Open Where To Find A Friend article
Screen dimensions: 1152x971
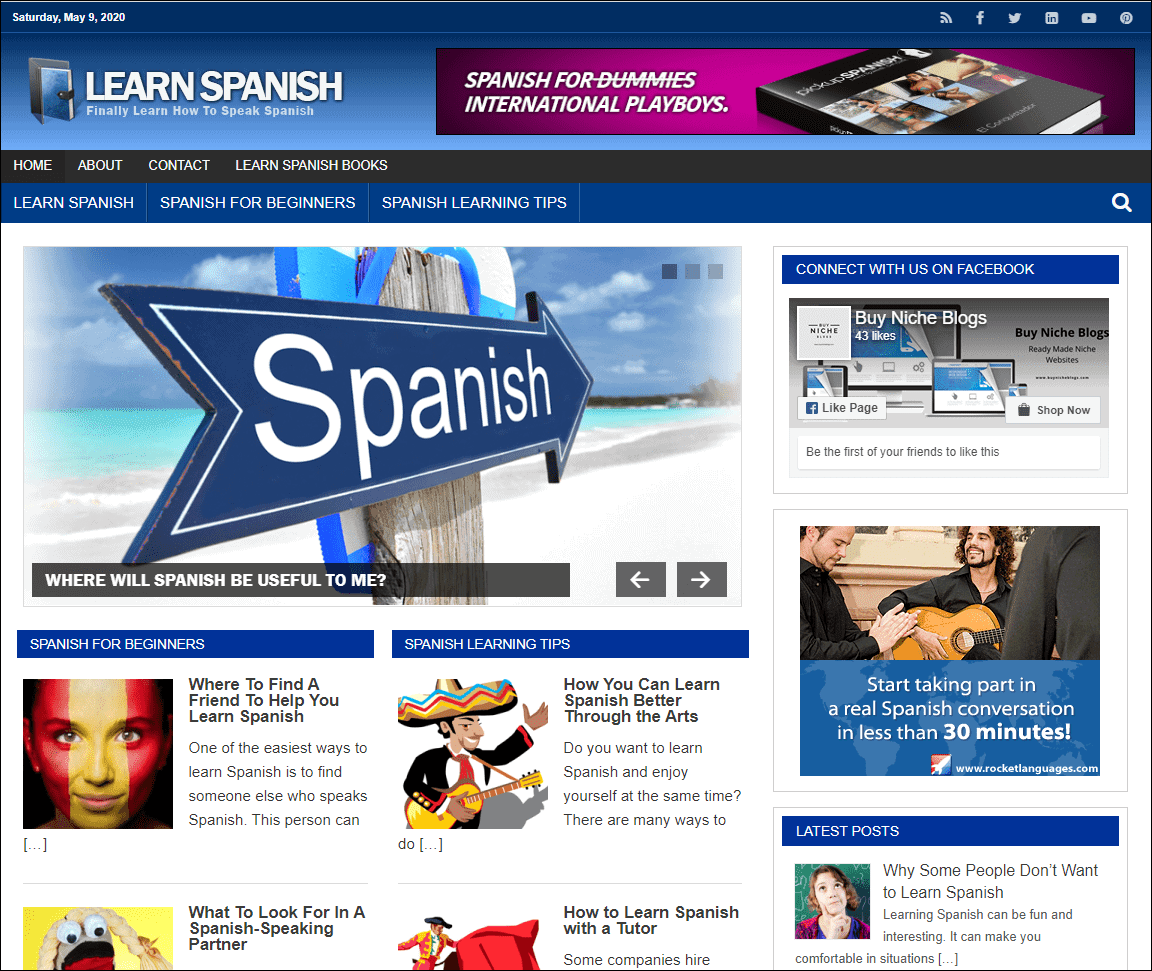click(264, 701)
